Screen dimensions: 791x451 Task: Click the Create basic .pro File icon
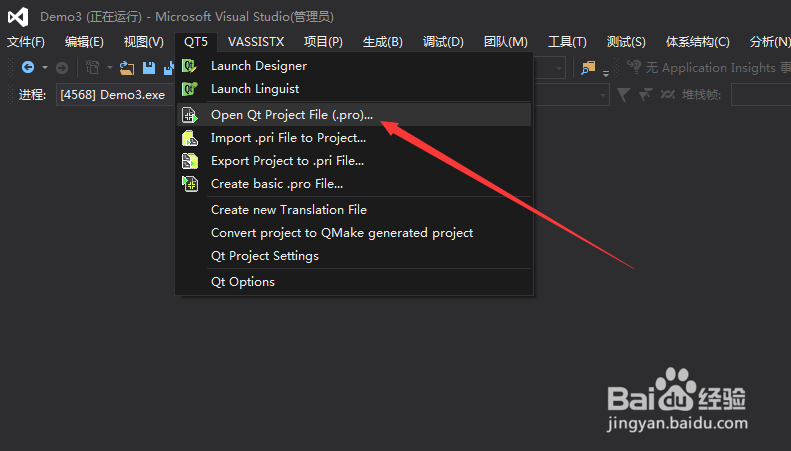[190, 184]
